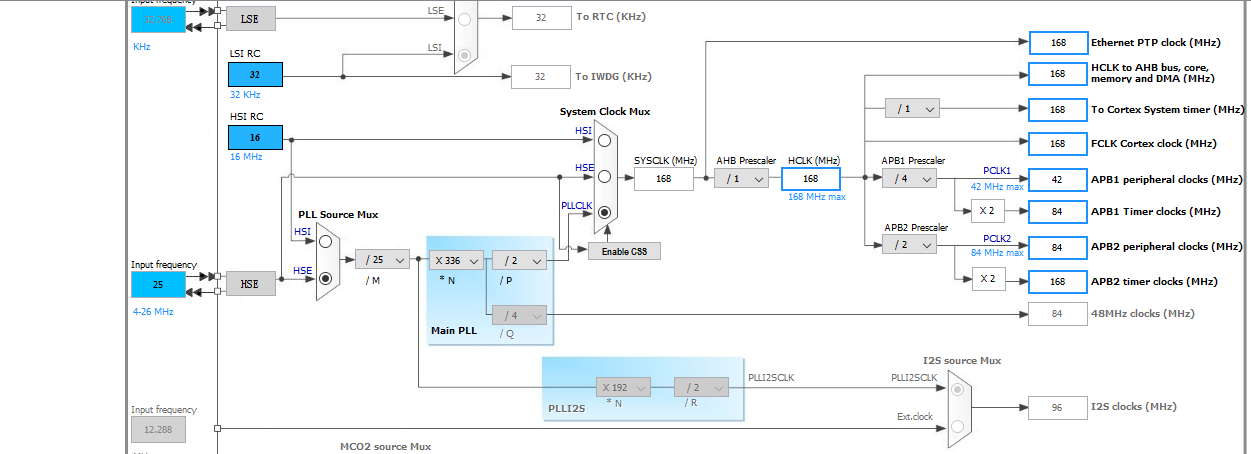The image size is (1251, 454).
Task: Click the To RTC (KHz) value box
Action: click(x=540, y=17)
